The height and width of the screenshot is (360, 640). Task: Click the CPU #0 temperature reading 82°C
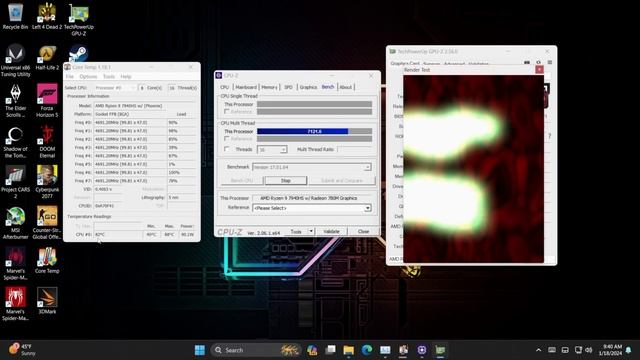118,235
